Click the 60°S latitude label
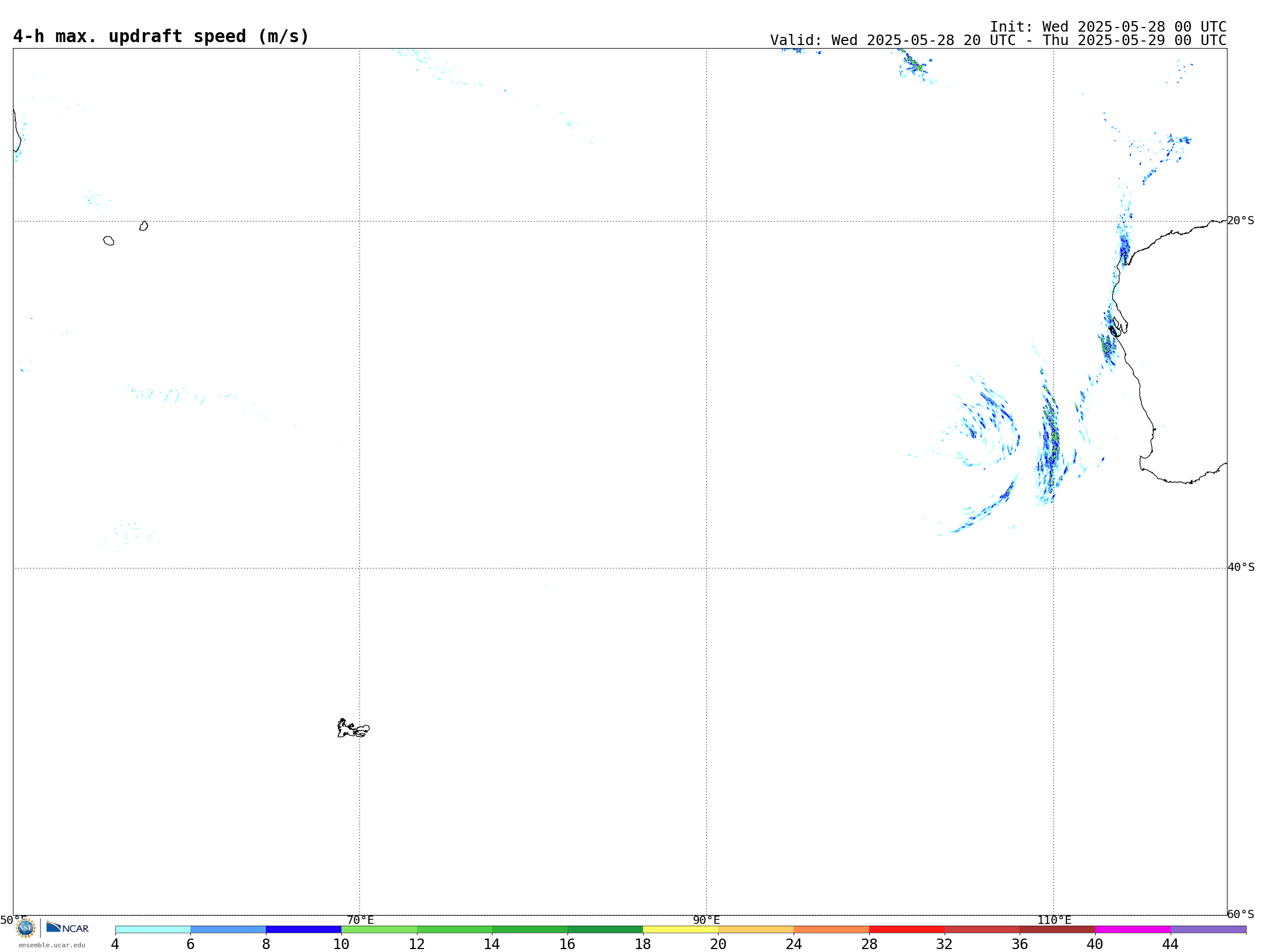This screenshot has height=952, width=1265. pyautogui.click(x=1240, y=914)
